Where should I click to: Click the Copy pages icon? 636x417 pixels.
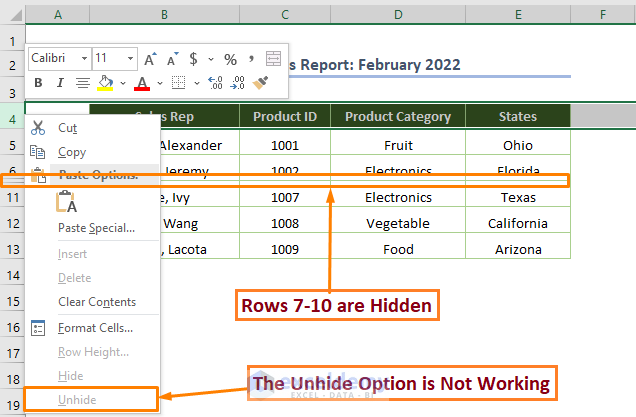tap(38, 152)
